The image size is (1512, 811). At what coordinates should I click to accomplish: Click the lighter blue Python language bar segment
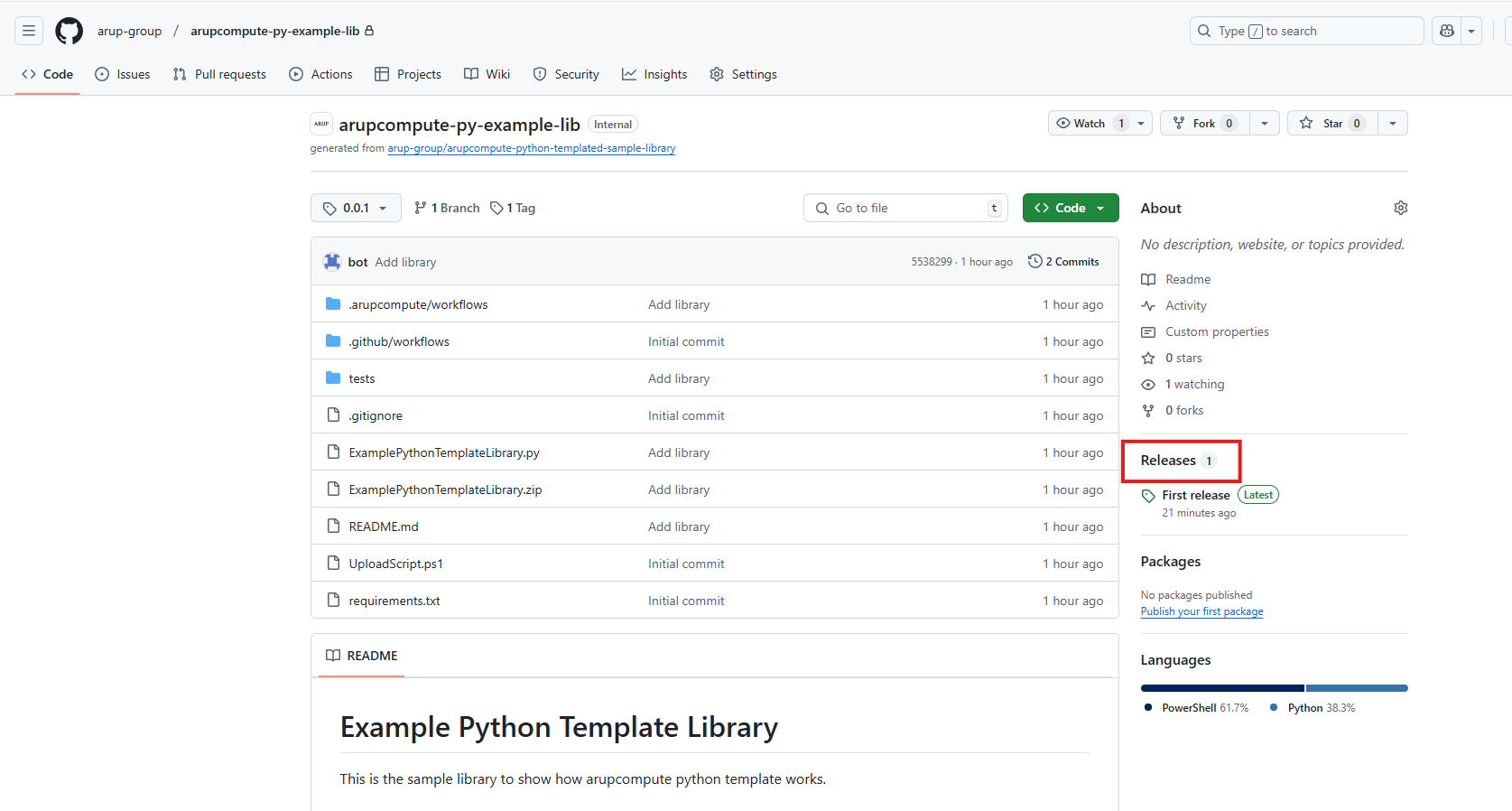(x=1357, y=688)
